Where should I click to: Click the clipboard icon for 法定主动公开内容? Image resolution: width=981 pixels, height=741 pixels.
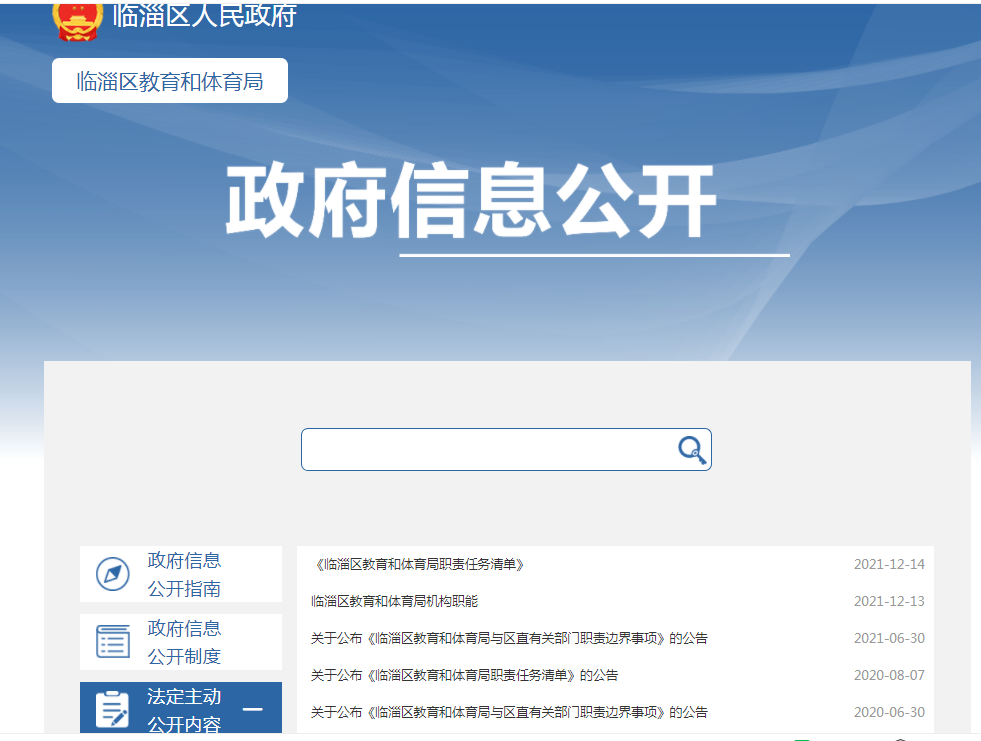tap(113, 709)
